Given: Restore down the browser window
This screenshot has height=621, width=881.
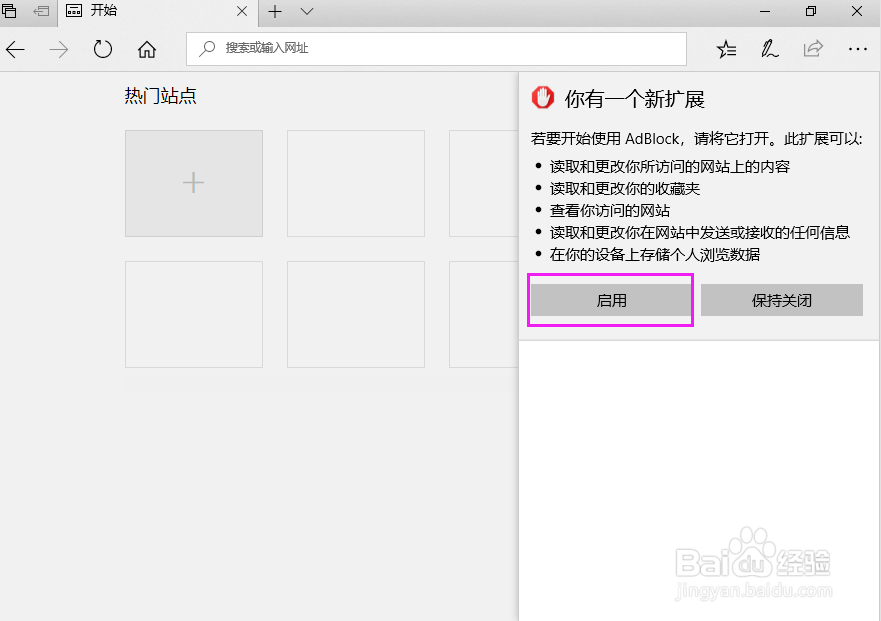Looking at the screenshot, I should click(x=810, y=11).
